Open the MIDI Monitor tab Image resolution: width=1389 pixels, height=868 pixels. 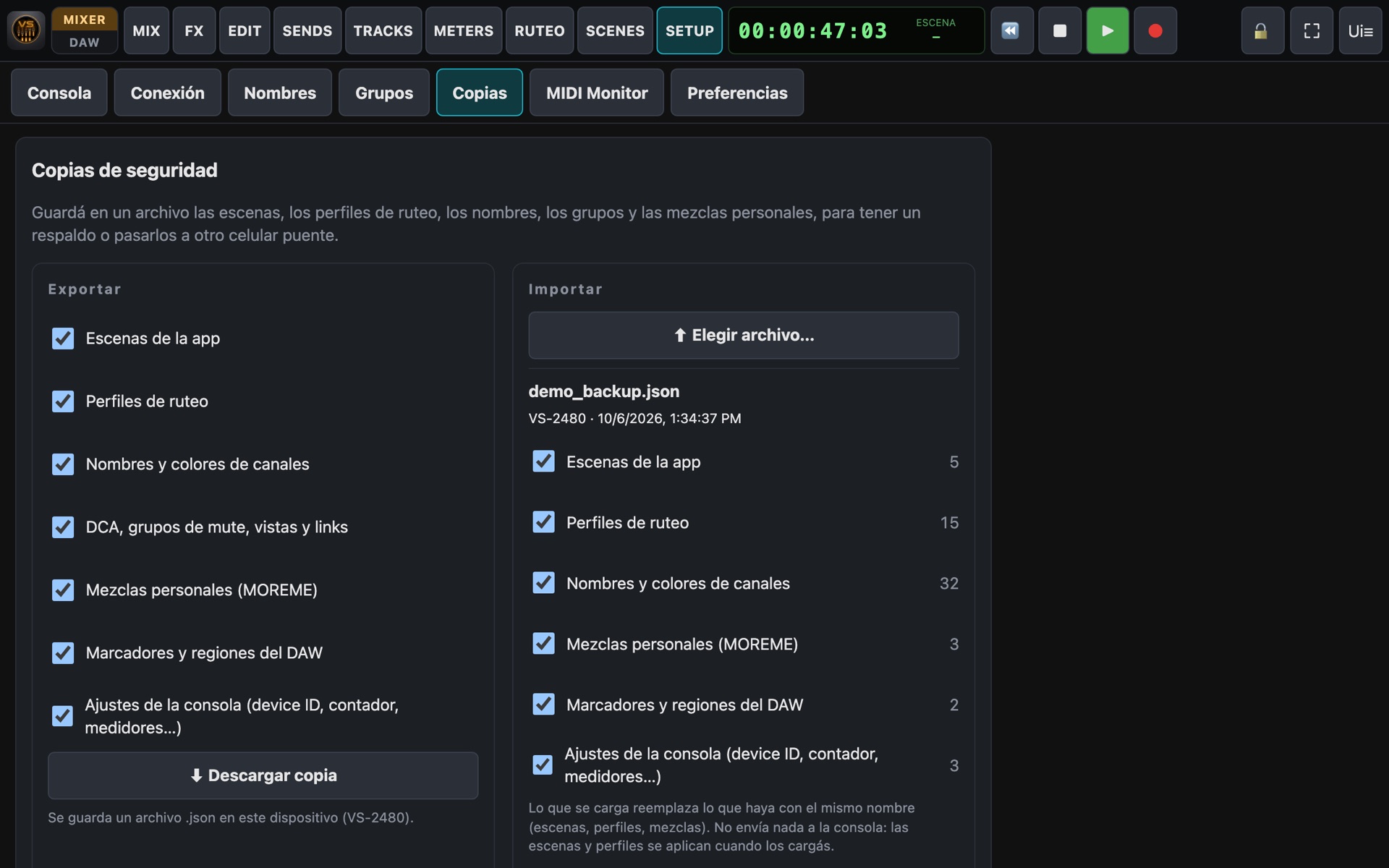597,93
